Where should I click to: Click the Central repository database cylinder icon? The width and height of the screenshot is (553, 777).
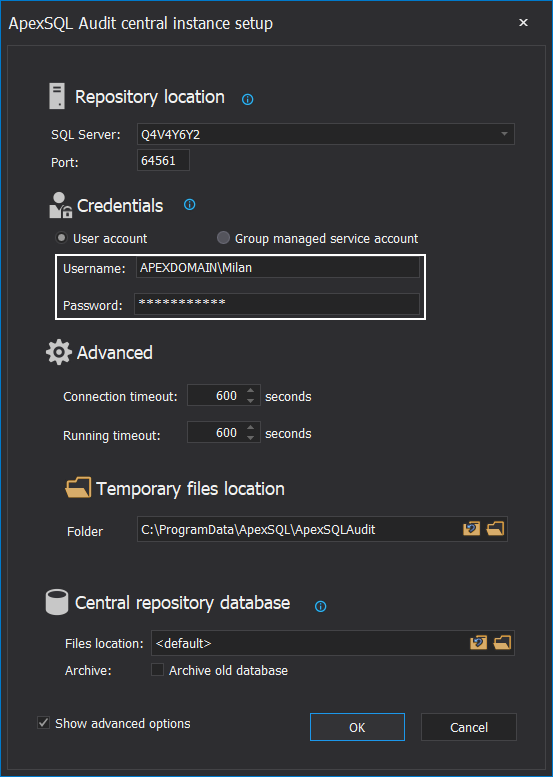pos(57,602)
